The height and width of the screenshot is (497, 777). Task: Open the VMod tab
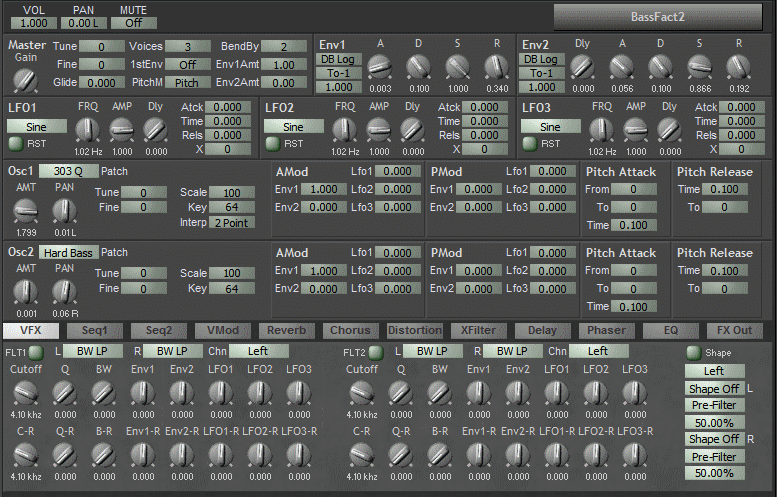222,331
